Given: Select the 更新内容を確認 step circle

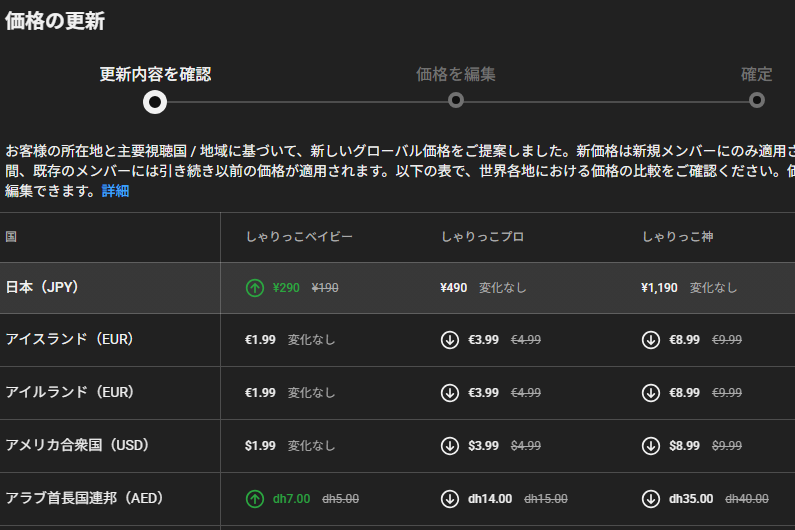Looking at the screenshot, I should [155, 102].
